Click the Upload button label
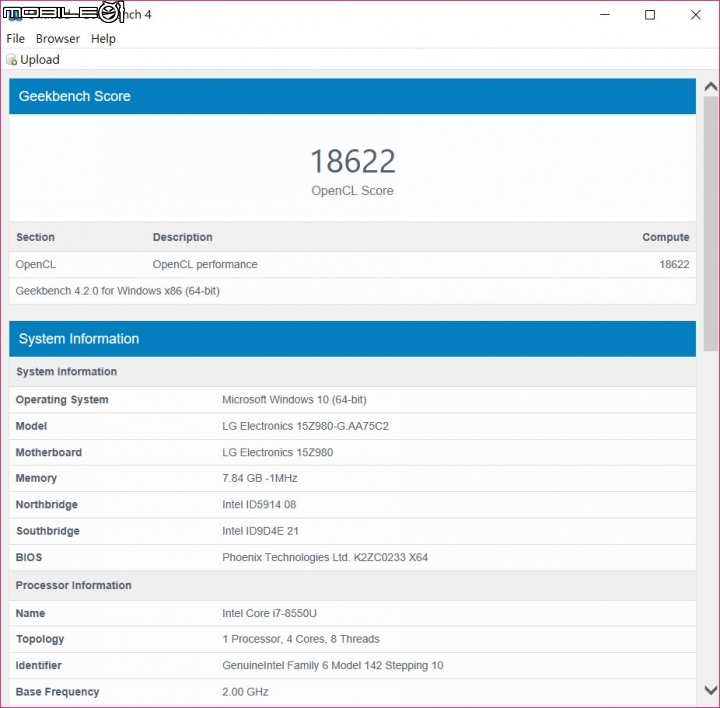This screenshot has height=708, width=720. pos(40,60)
